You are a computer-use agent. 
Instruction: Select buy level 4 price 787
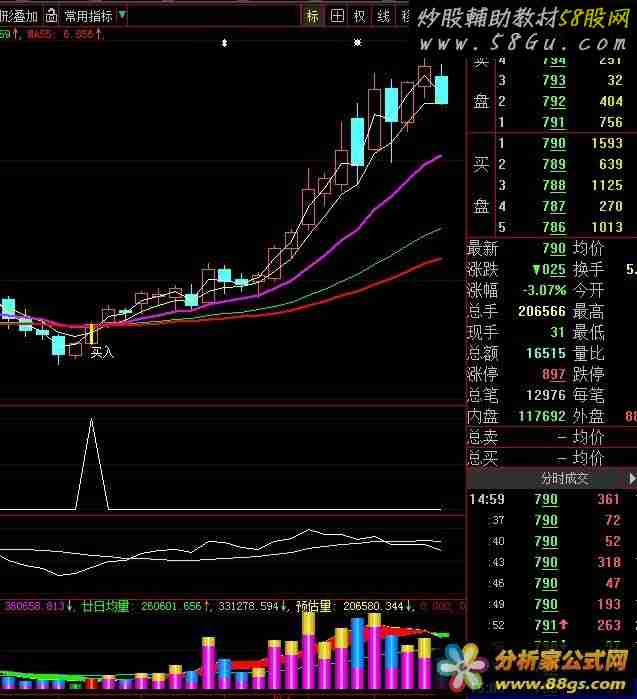[554, 206]
